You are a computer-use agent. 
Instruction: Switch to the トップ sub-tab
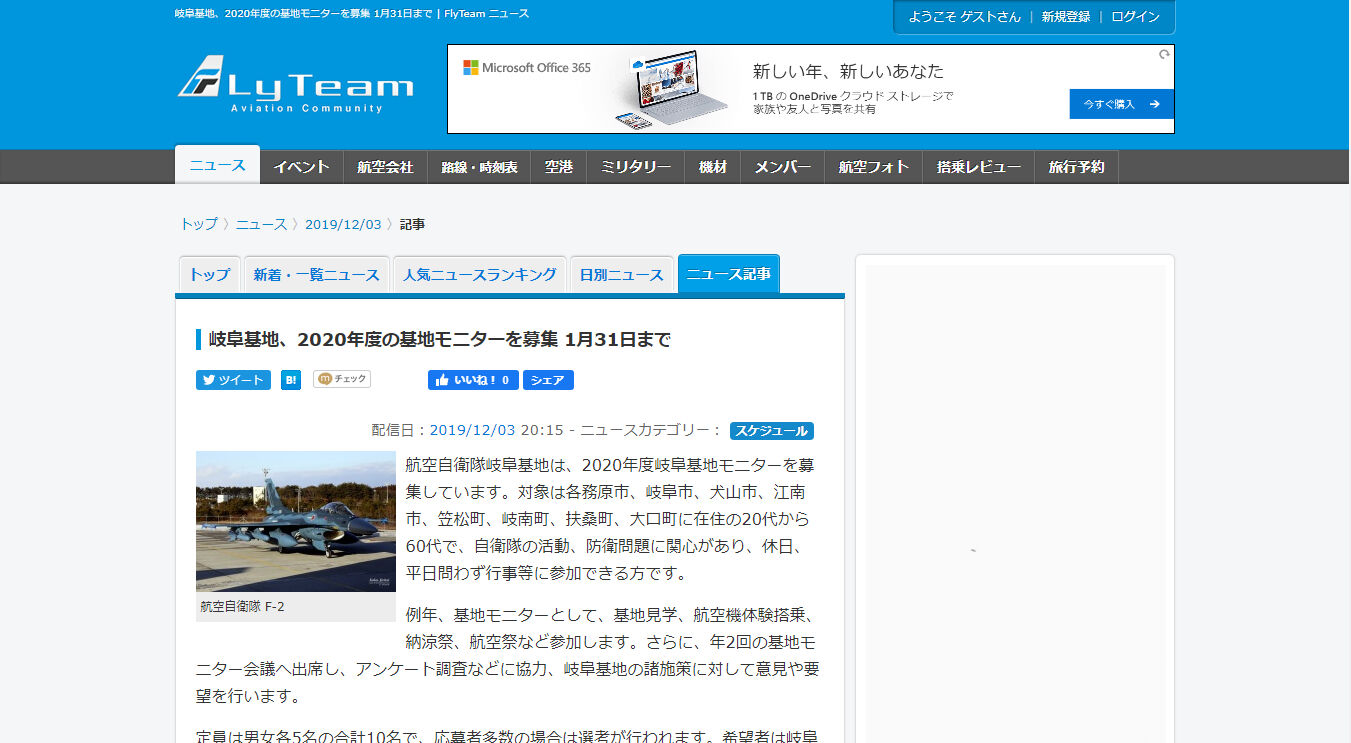click(x=209, y=275)
